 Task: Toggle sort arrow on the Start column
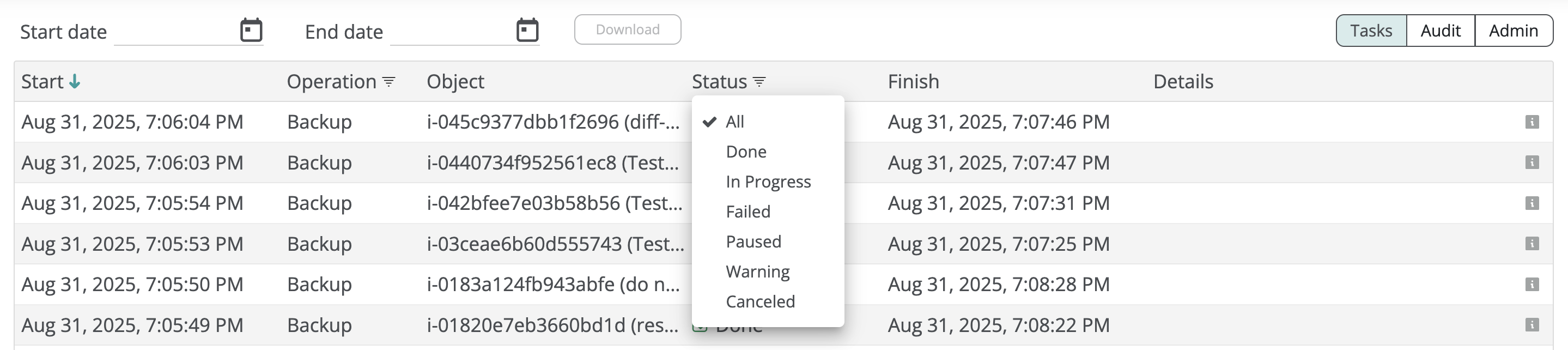tap(74, 82)
